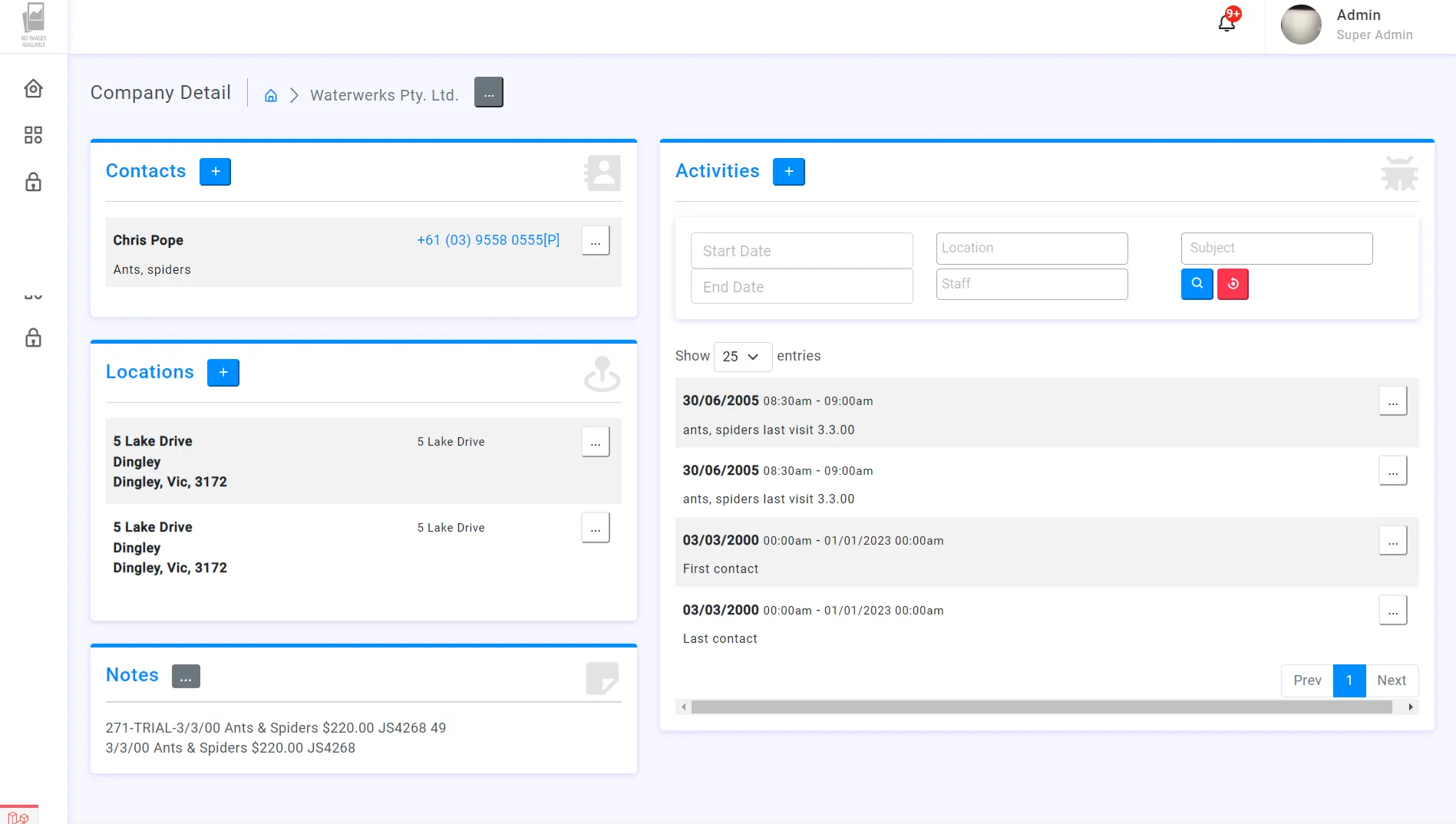Add a new contact with the plus button
The height and width of the screenshot is (824, 1456).
[215, 171]
